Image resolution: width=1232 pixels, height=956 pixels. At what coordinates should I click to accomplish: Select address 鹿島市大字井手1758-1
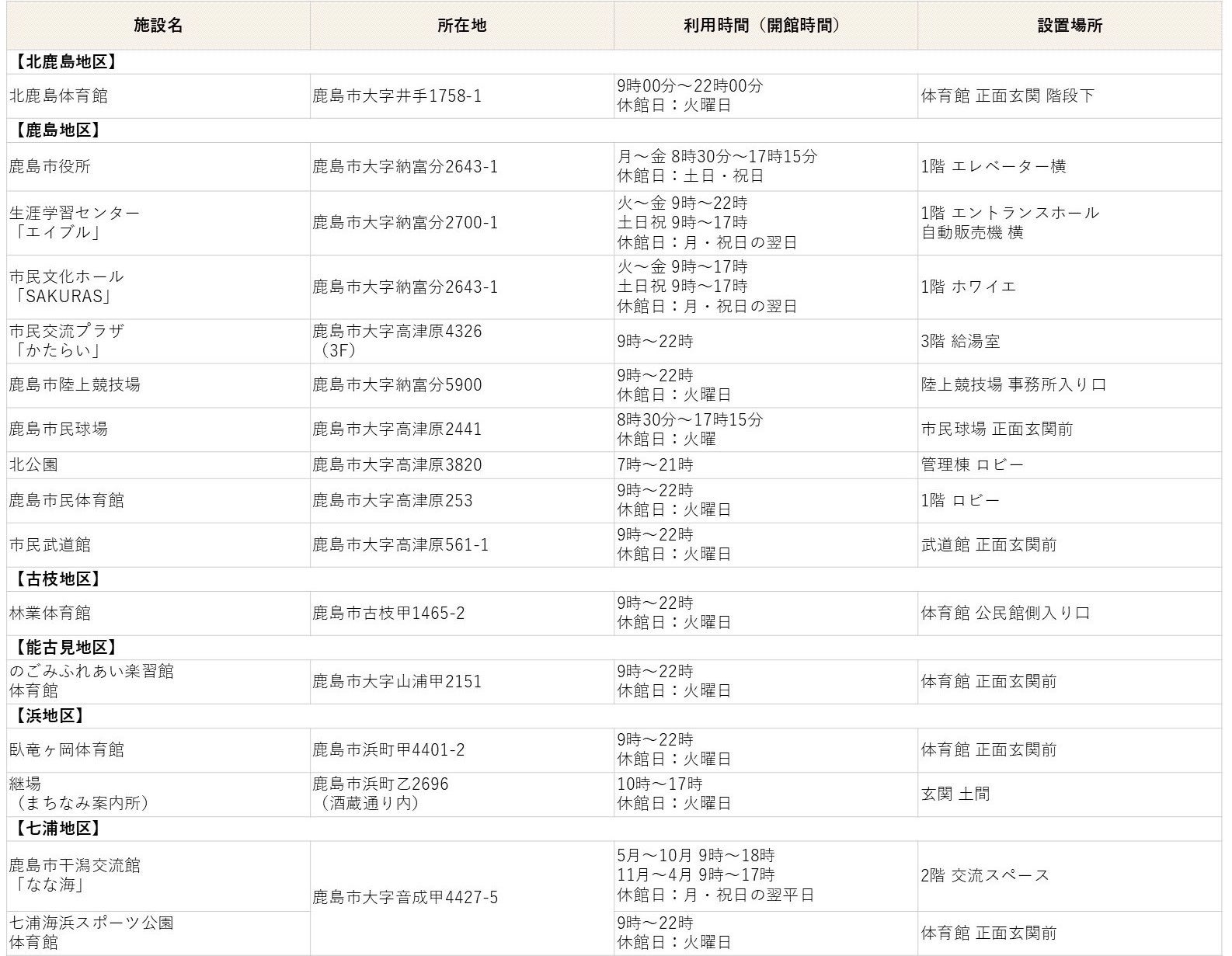point(397,96)
